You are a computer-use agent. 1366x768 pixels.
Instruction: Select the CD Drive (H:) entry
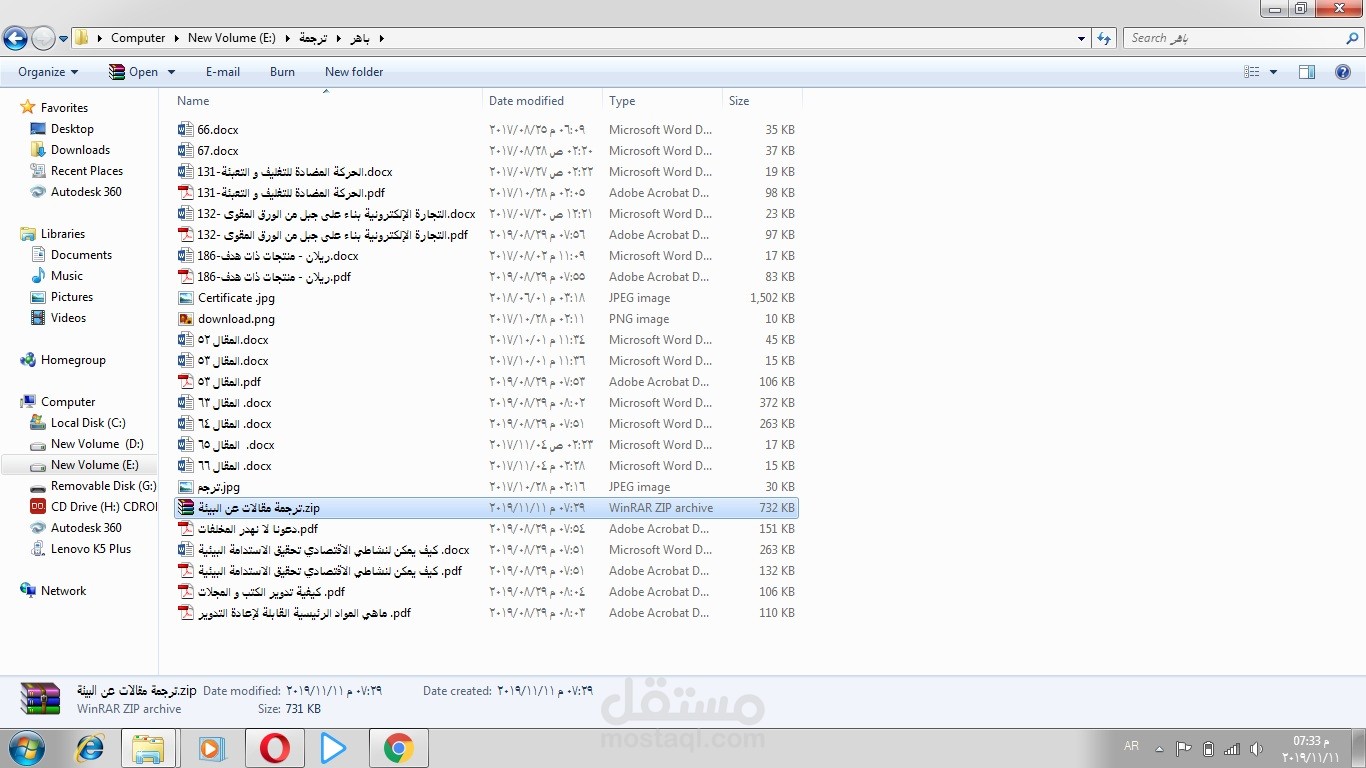[104, 507]
